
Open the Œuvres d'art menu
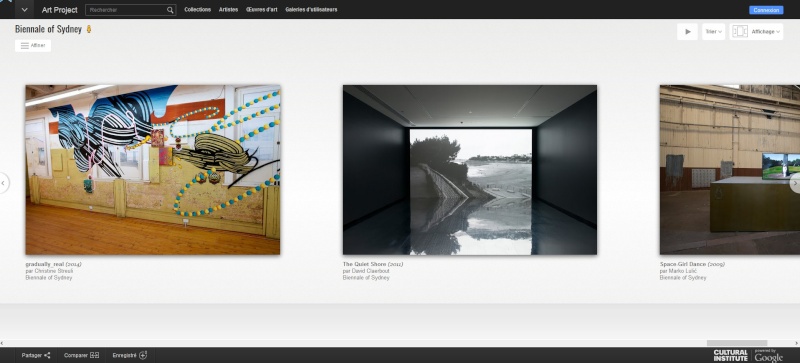262,10
